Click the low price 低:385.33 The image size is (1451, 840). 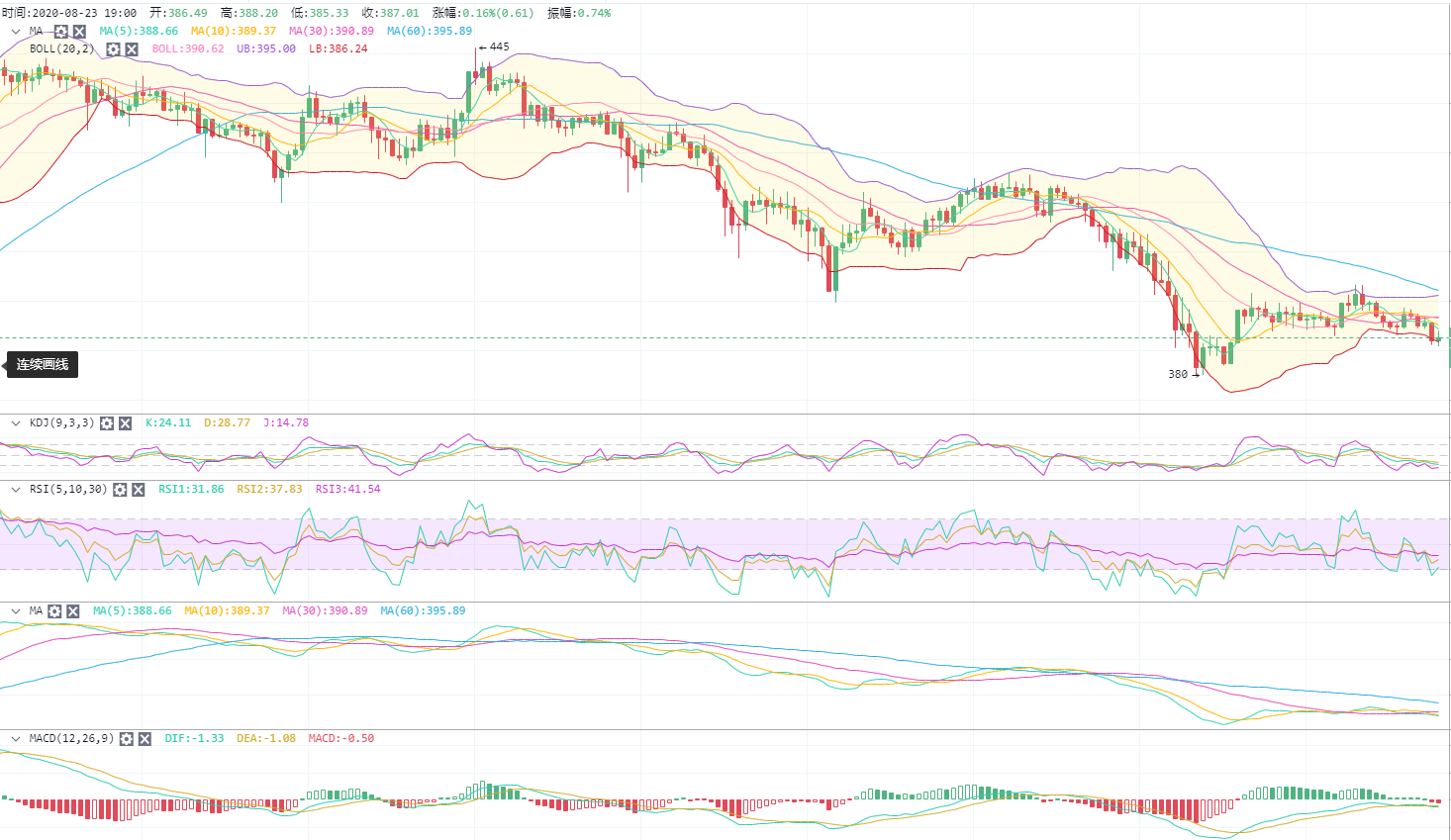(x=320, y=13)
